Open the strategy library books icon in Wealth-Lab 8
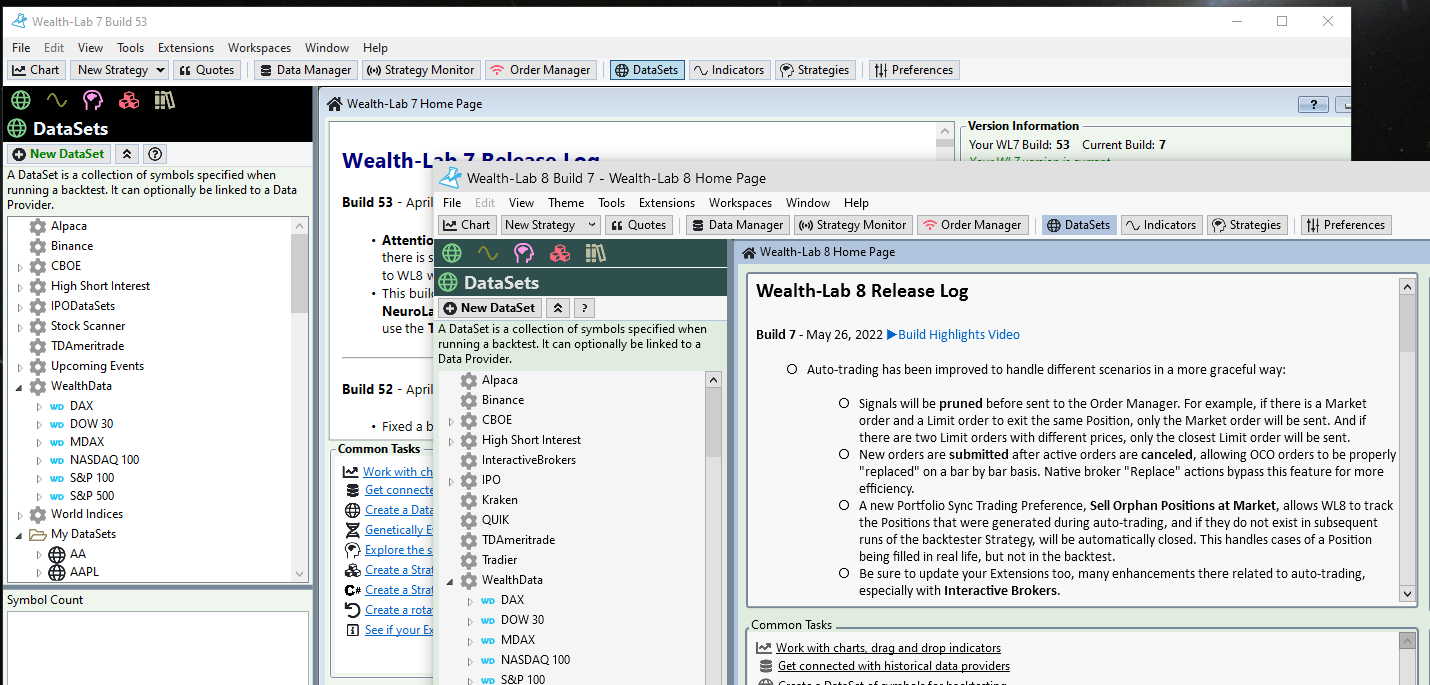This screenshot has width=1430, height=685. tap(596, 253)
